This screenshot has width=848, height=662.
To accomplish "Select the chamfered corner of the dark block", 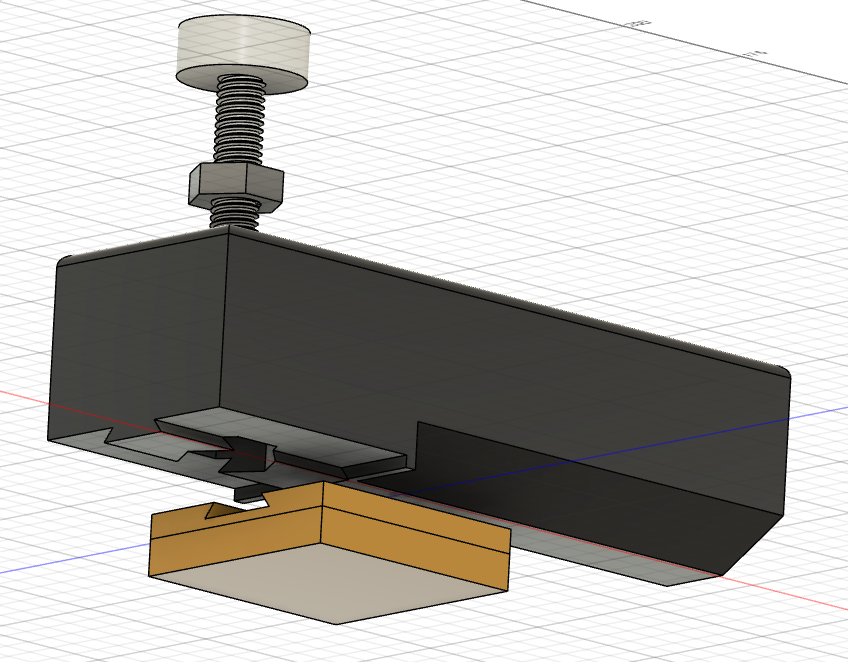I will coord(754,546).
